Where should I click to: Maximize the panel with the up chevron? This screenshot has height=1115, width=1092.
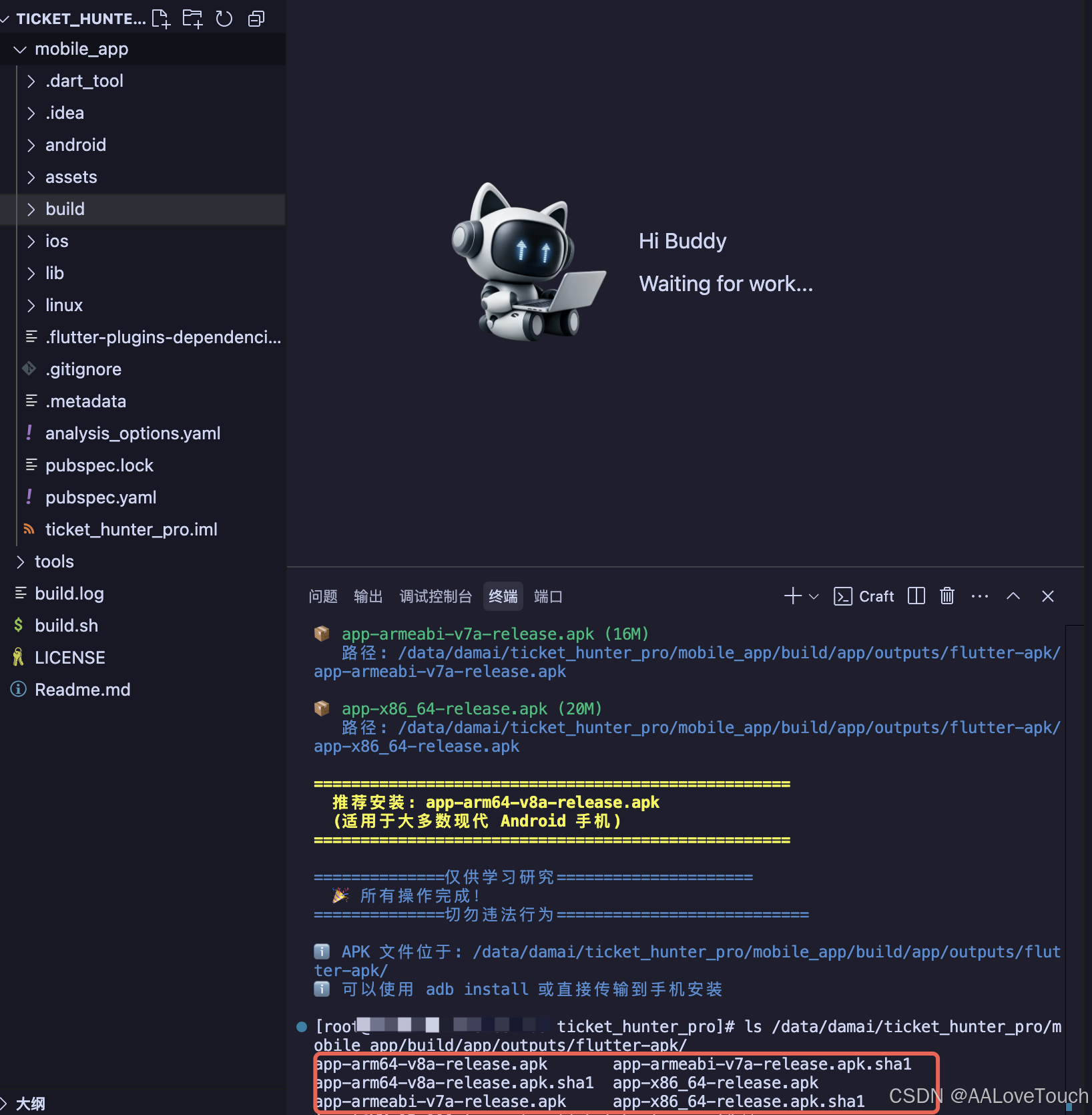[x=1013, y=596]
